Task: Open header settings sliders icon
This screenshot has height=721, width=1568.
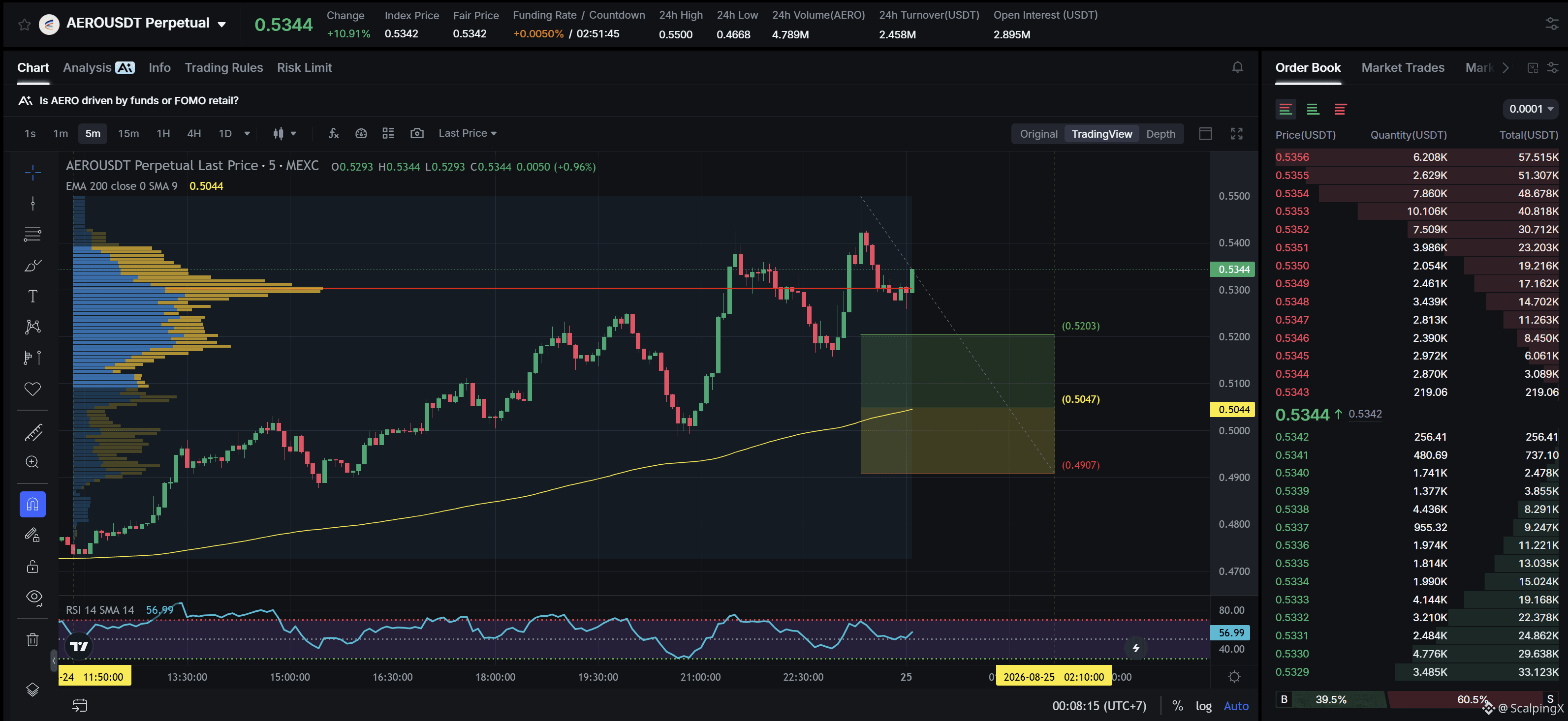Action: tap(1552, 24)
